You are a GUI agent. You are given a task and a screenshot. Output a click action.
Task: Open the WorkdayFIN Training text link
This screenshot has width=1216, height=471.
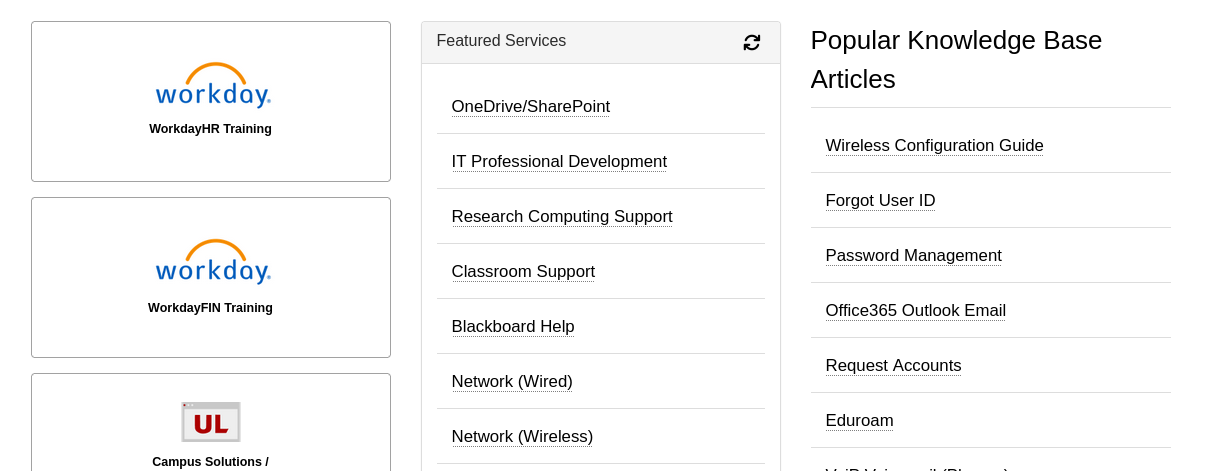(x=210, y=308)
